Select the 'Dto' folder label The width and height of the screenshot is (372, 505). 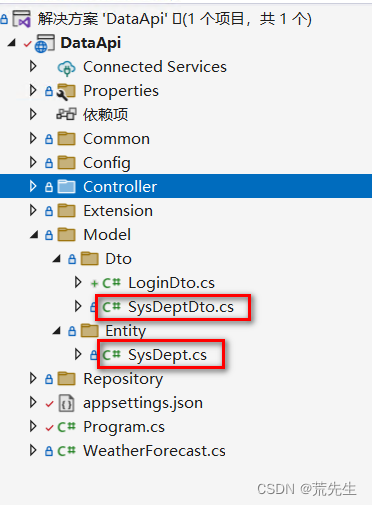(x=118, y=259)
